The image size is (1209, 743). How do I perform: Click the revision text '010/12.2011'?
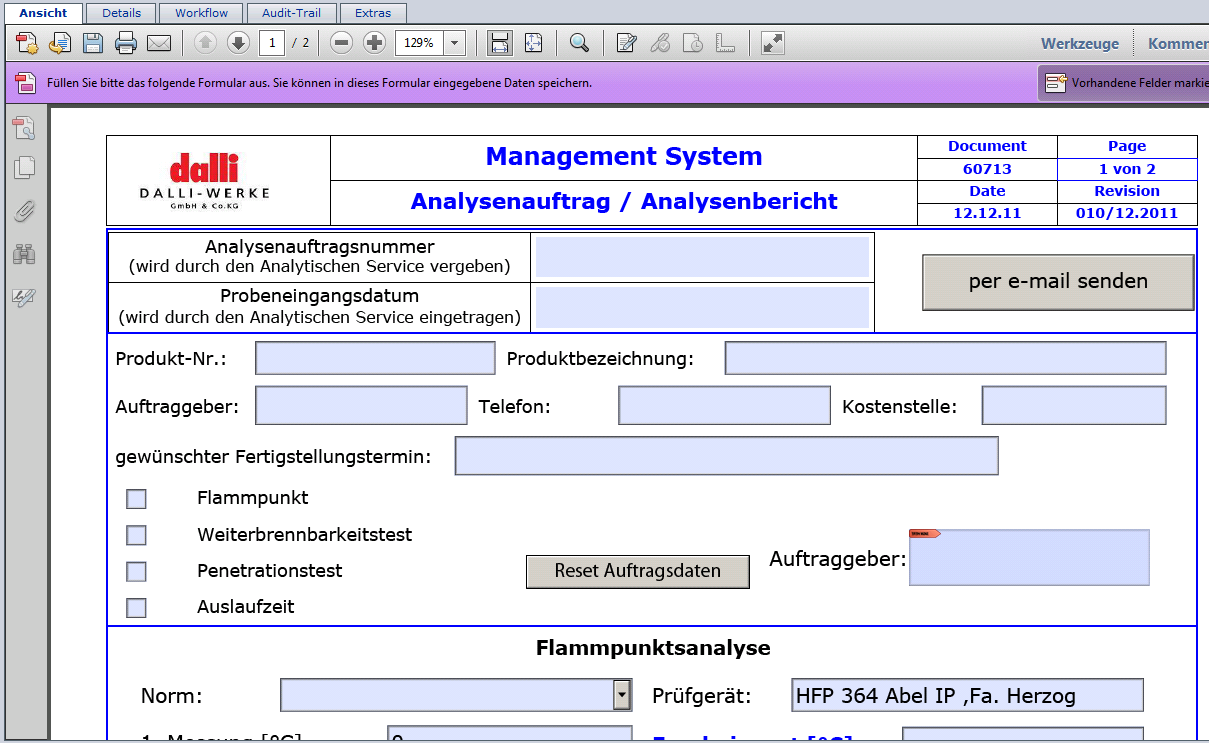pyautogui.click(x=1127, y=213)
